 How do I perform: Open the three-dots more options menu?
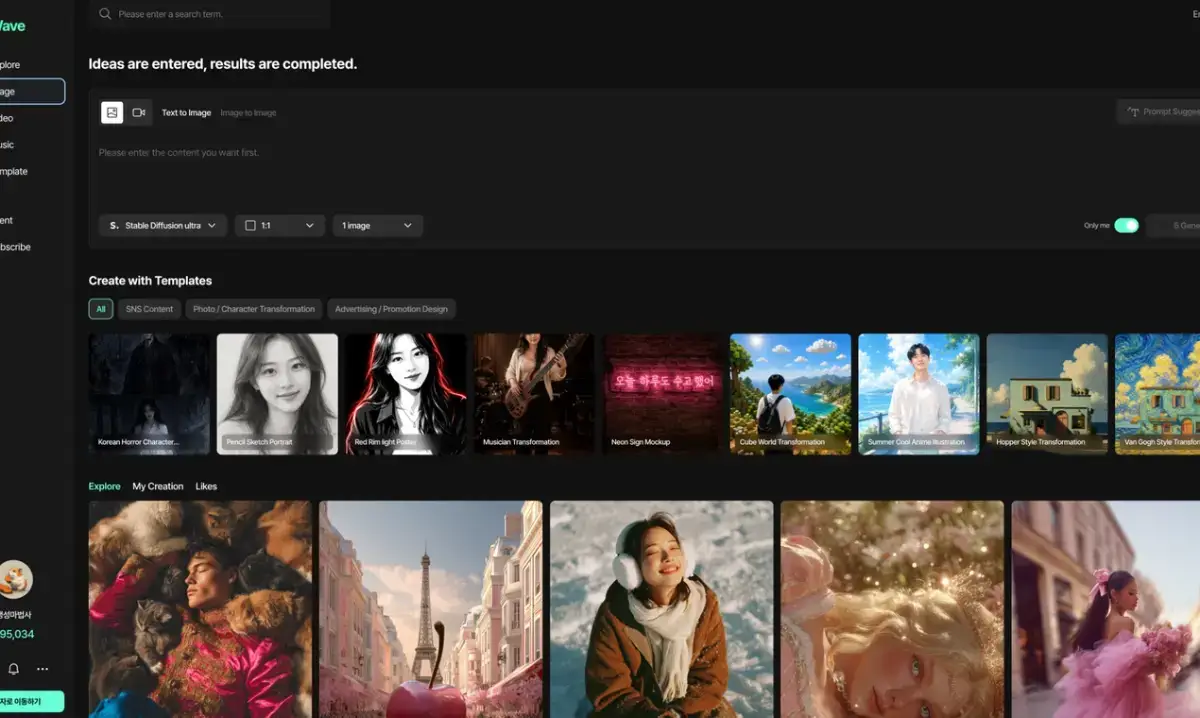click(x=42, y=669)
